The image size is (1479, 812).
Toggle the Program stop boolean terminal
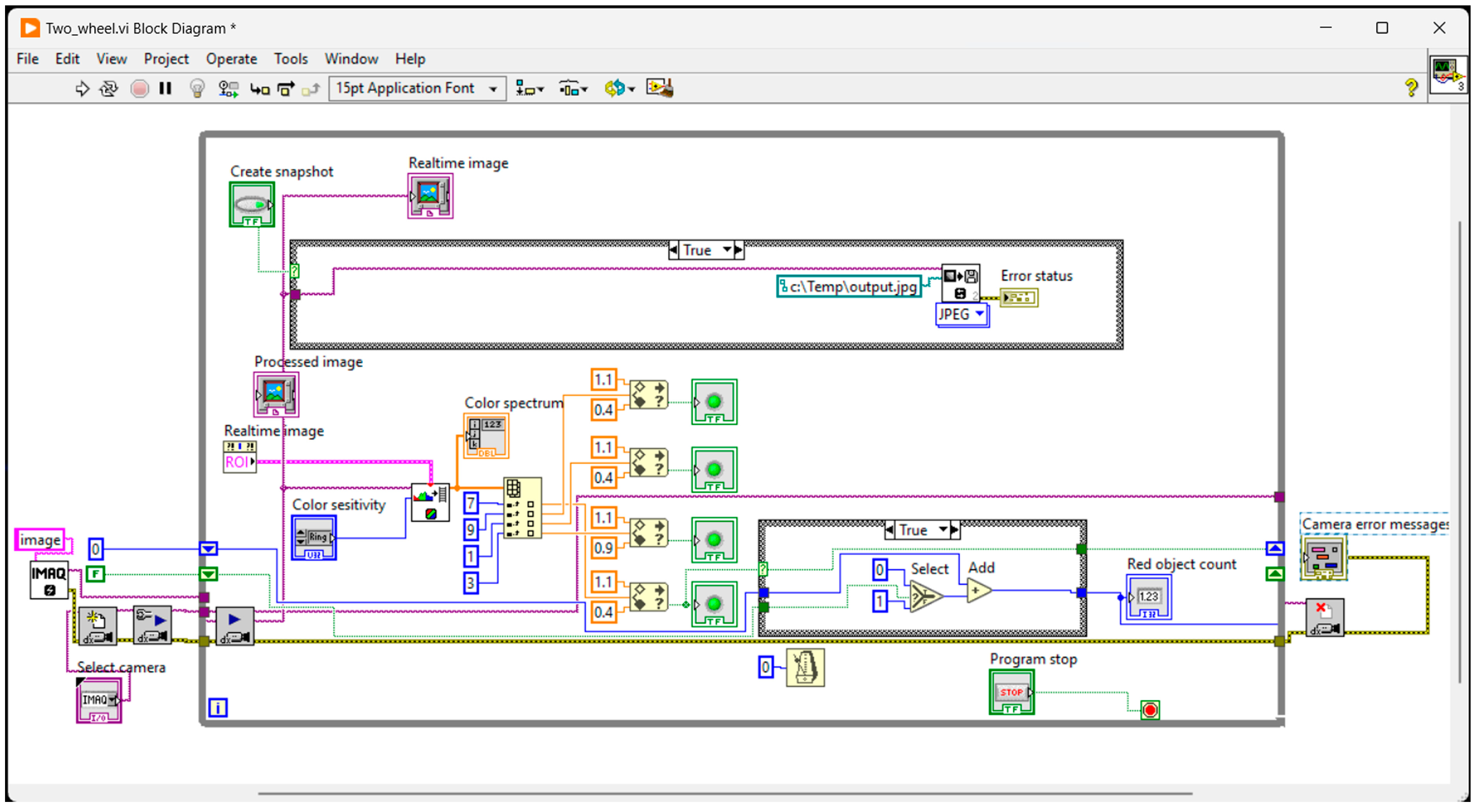tap(1011, 693)
